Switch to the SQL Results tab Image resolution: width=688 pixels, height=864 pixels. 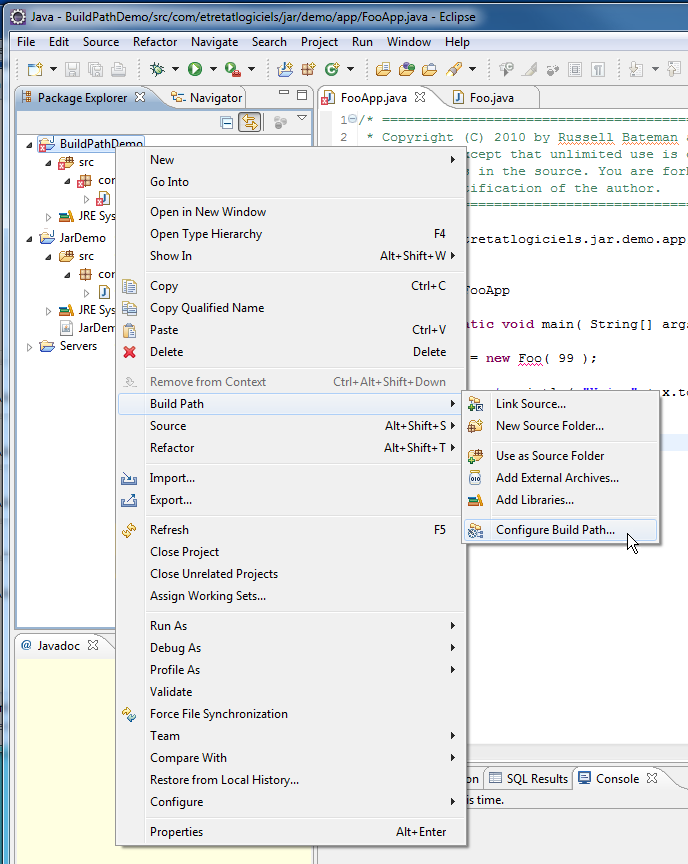[529, 779]
